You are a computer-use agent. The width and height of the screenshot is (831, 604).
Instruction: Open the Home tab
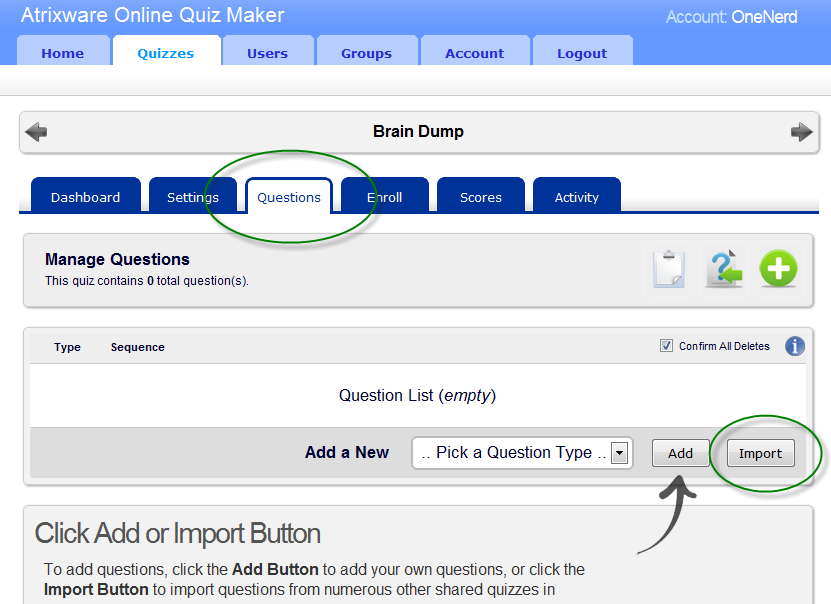(63, 51)
